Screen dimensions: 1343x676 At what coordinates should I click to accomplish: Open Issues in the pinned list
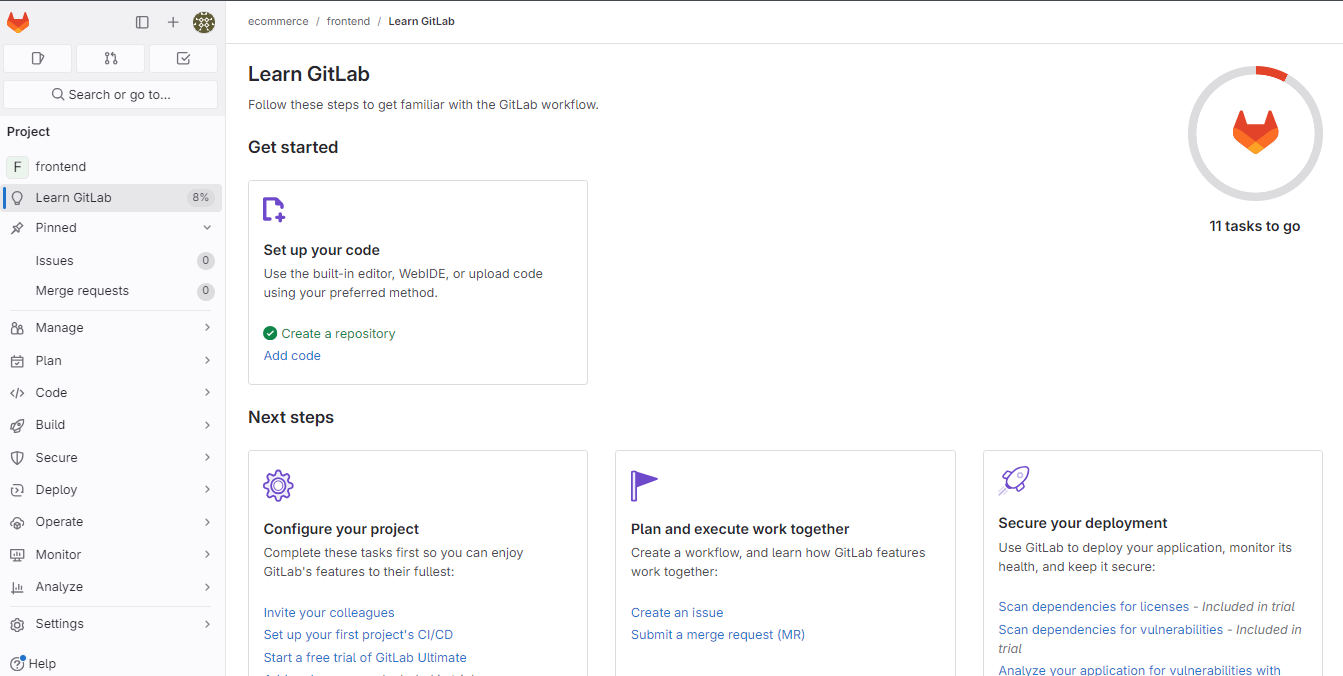click(55, 261)
